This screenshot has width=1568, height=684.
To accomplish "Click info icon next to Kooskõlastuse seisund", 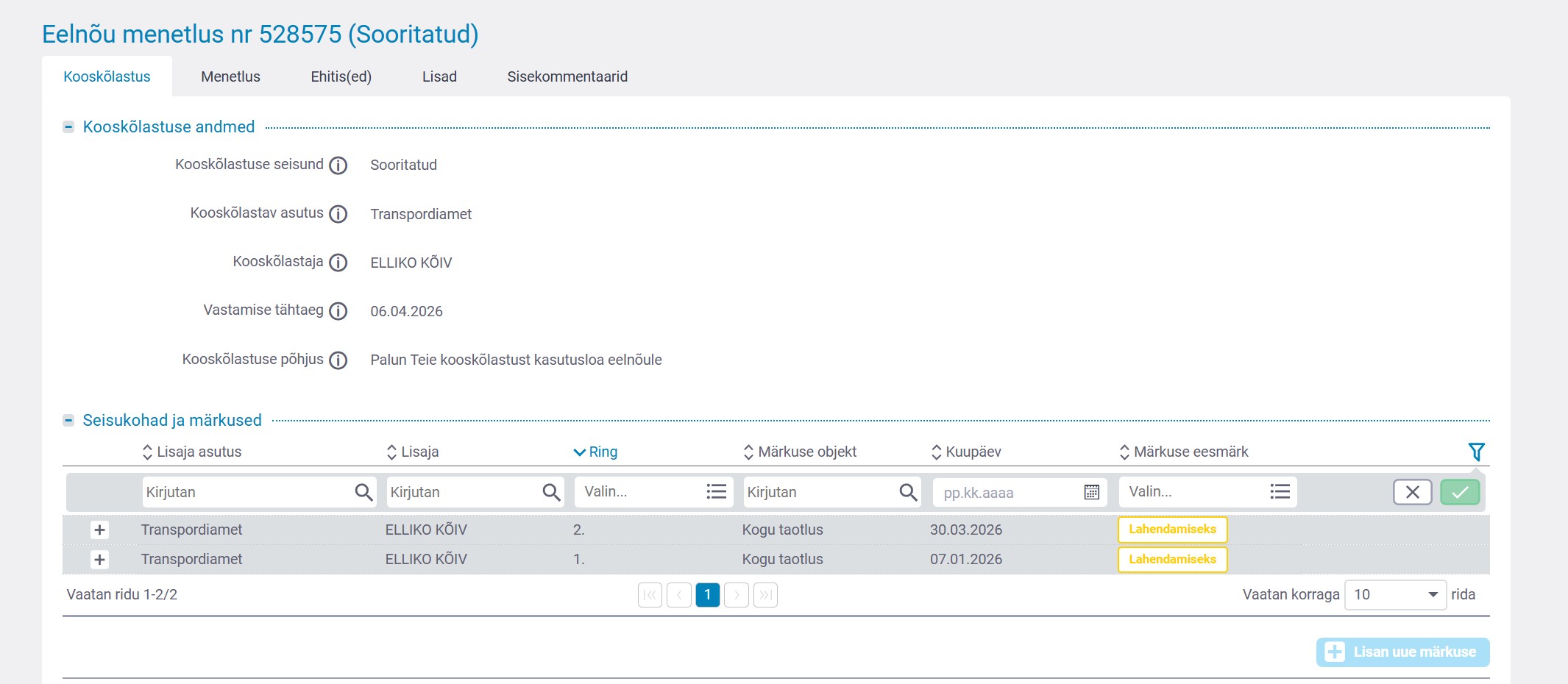I will click(338, 165).
